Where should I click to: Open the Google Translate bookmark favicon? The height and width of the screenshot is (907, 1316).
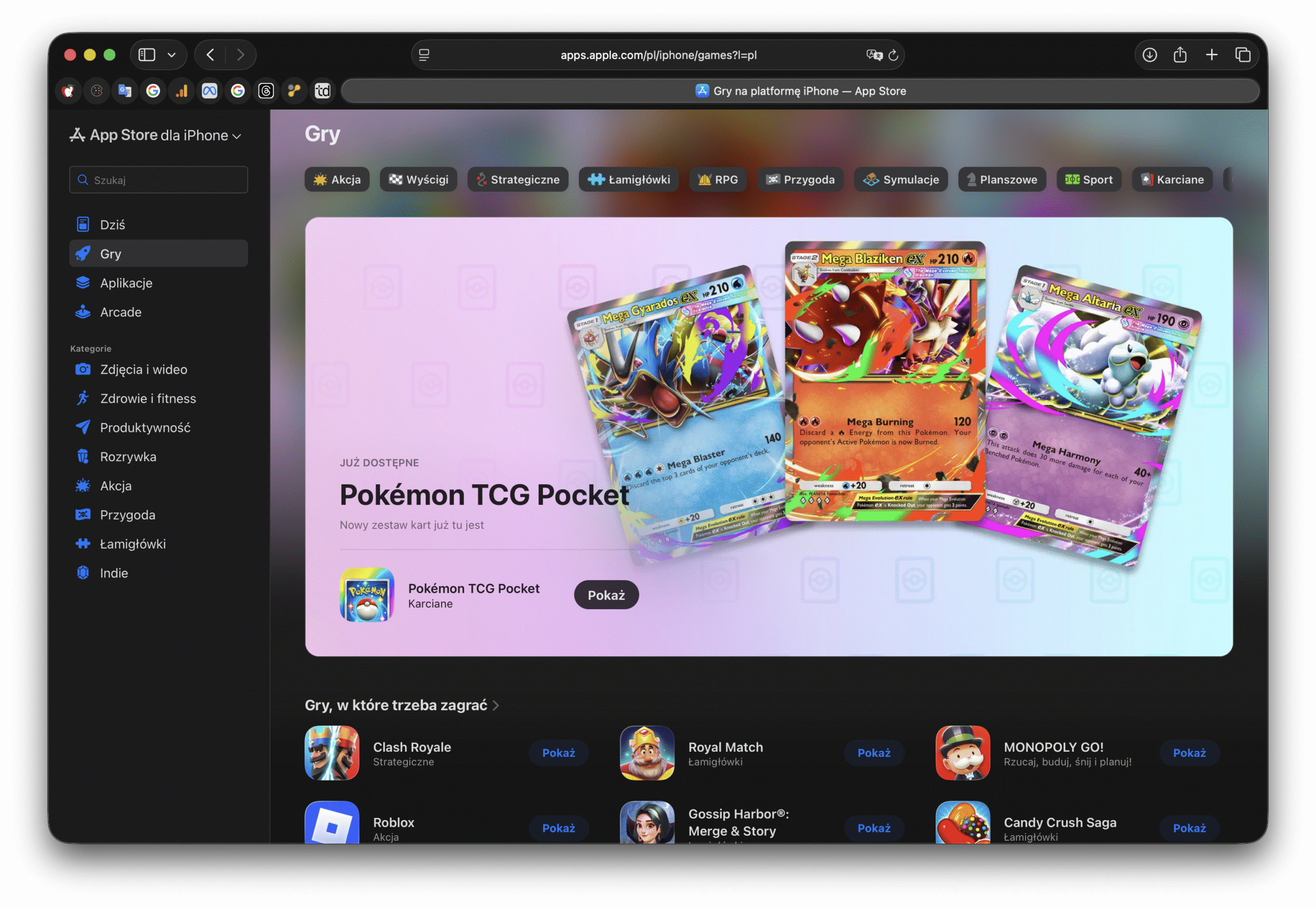pyautogui.click(x=124, y=91)
